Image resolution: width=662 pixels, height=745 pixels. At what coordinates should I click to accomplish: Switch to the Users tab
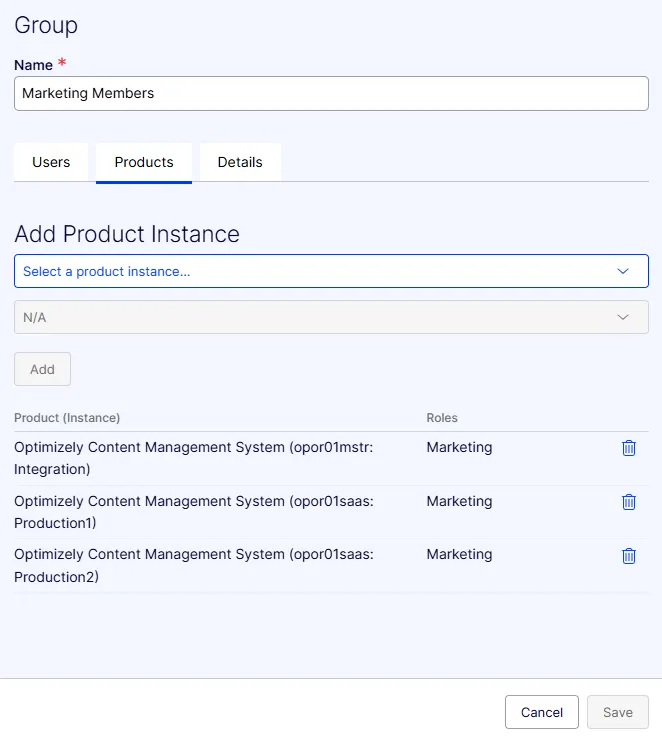pos(51,162)
